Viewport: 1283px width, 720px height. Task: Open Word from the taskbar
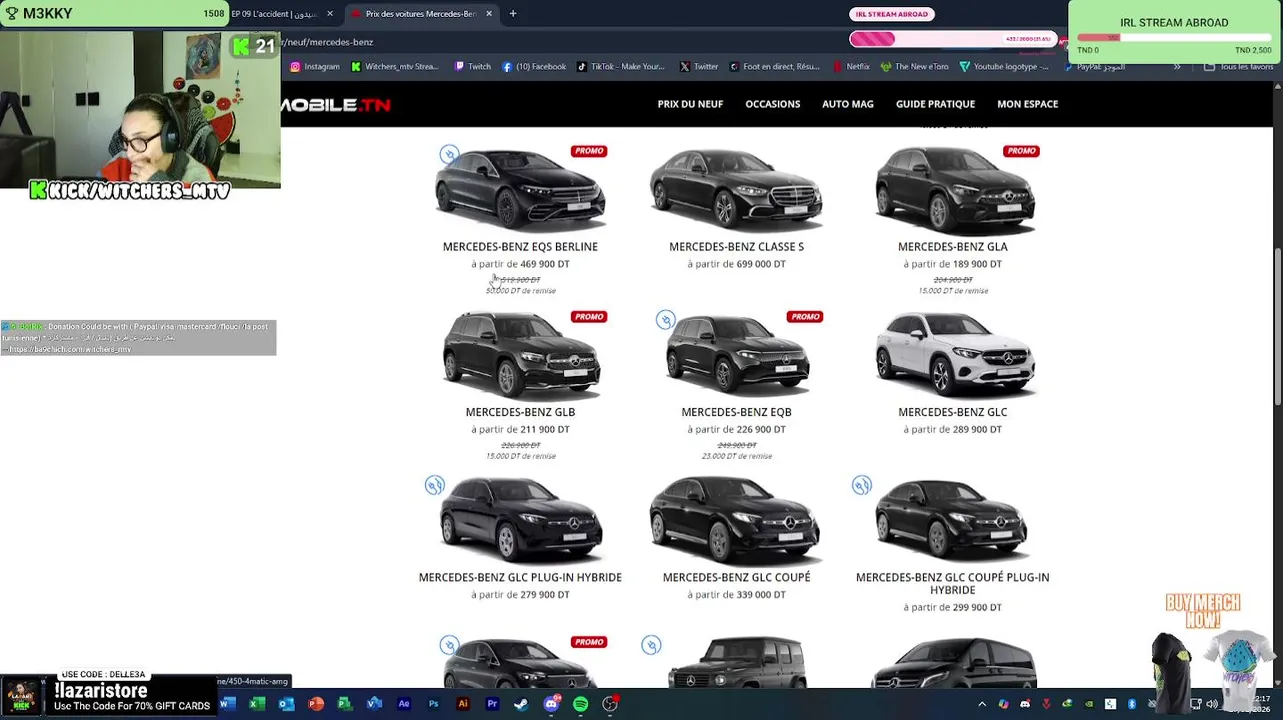click(227, 704)
